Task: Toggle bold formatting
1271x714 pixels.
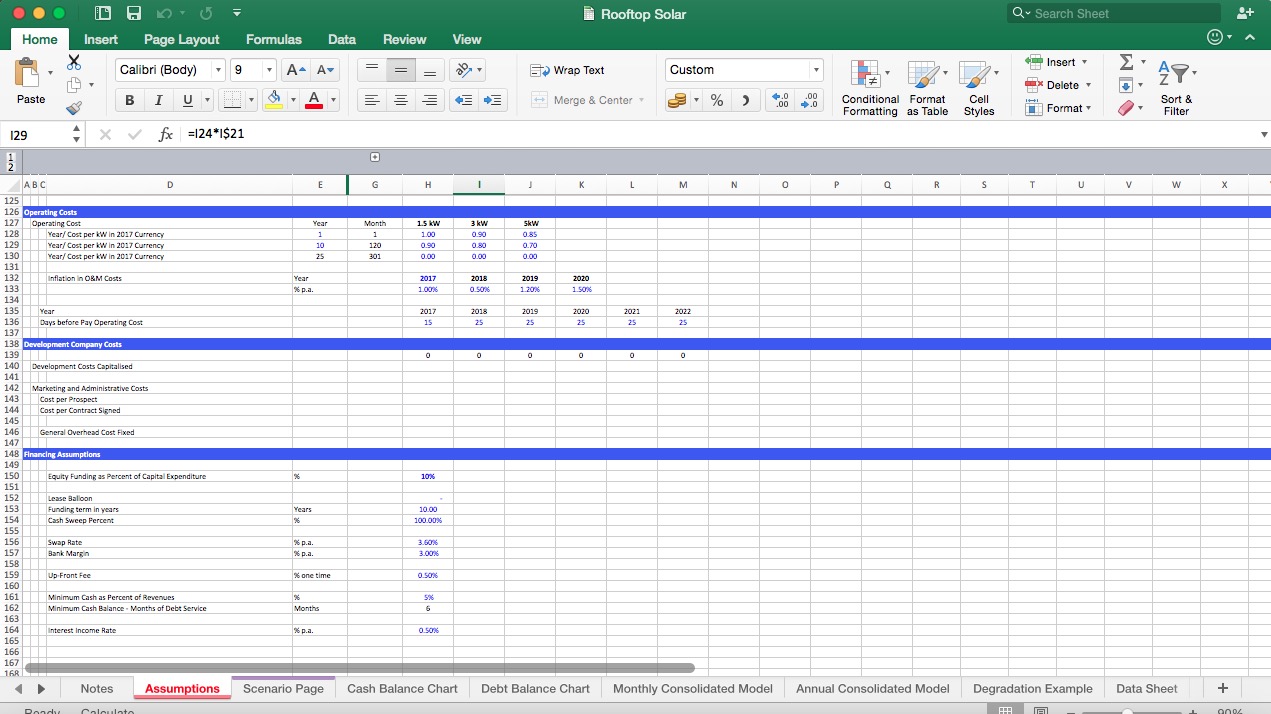Action: 129,101
